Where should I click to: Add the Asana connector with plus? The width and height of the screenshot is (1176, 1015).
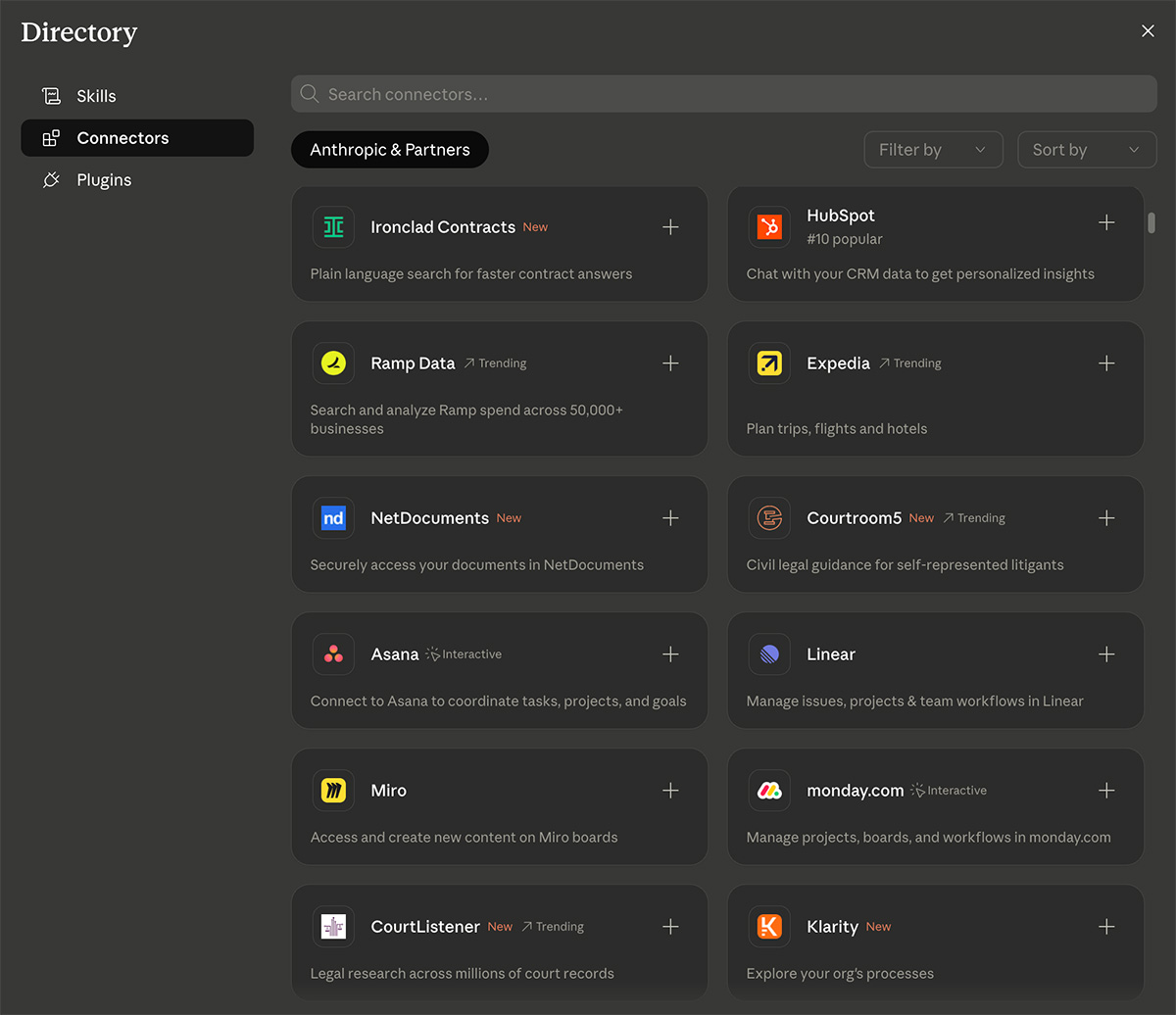tap(670, 653)
